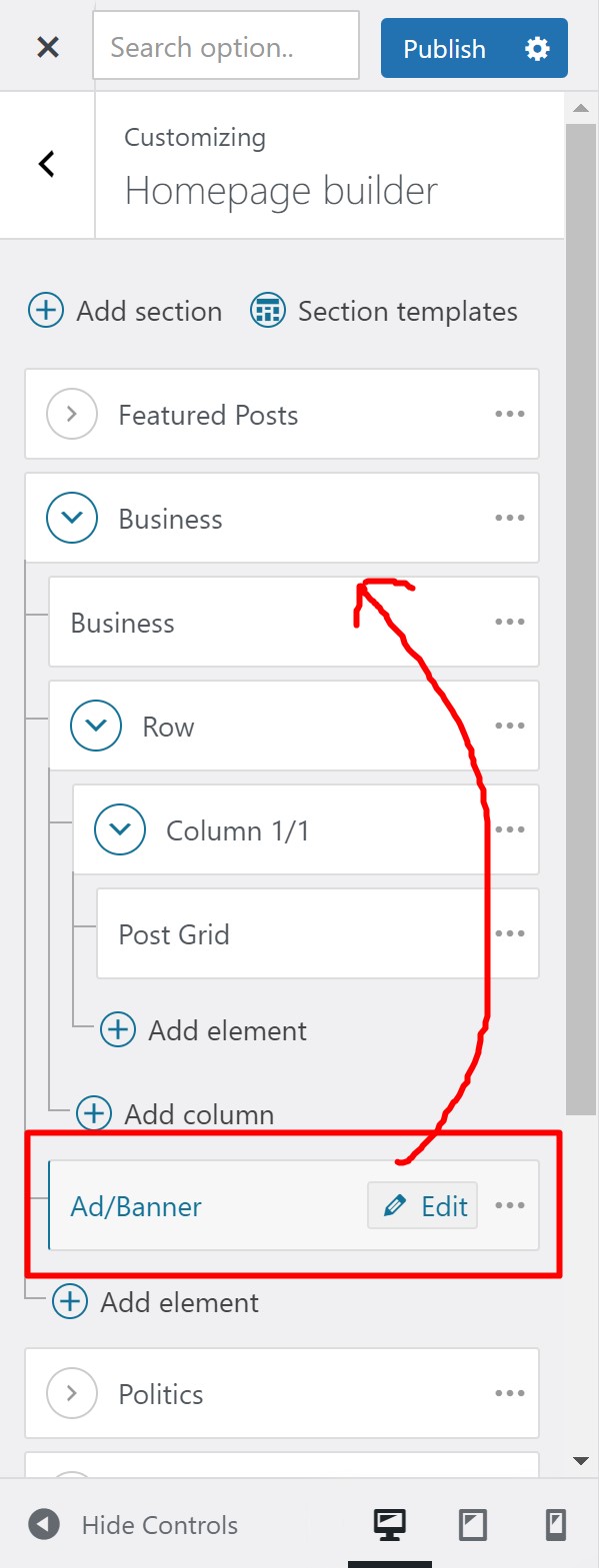Collapse the Column 1/1 item
Screen dimensions: 599x1568
pyautogui.click(x=120, y=829)
